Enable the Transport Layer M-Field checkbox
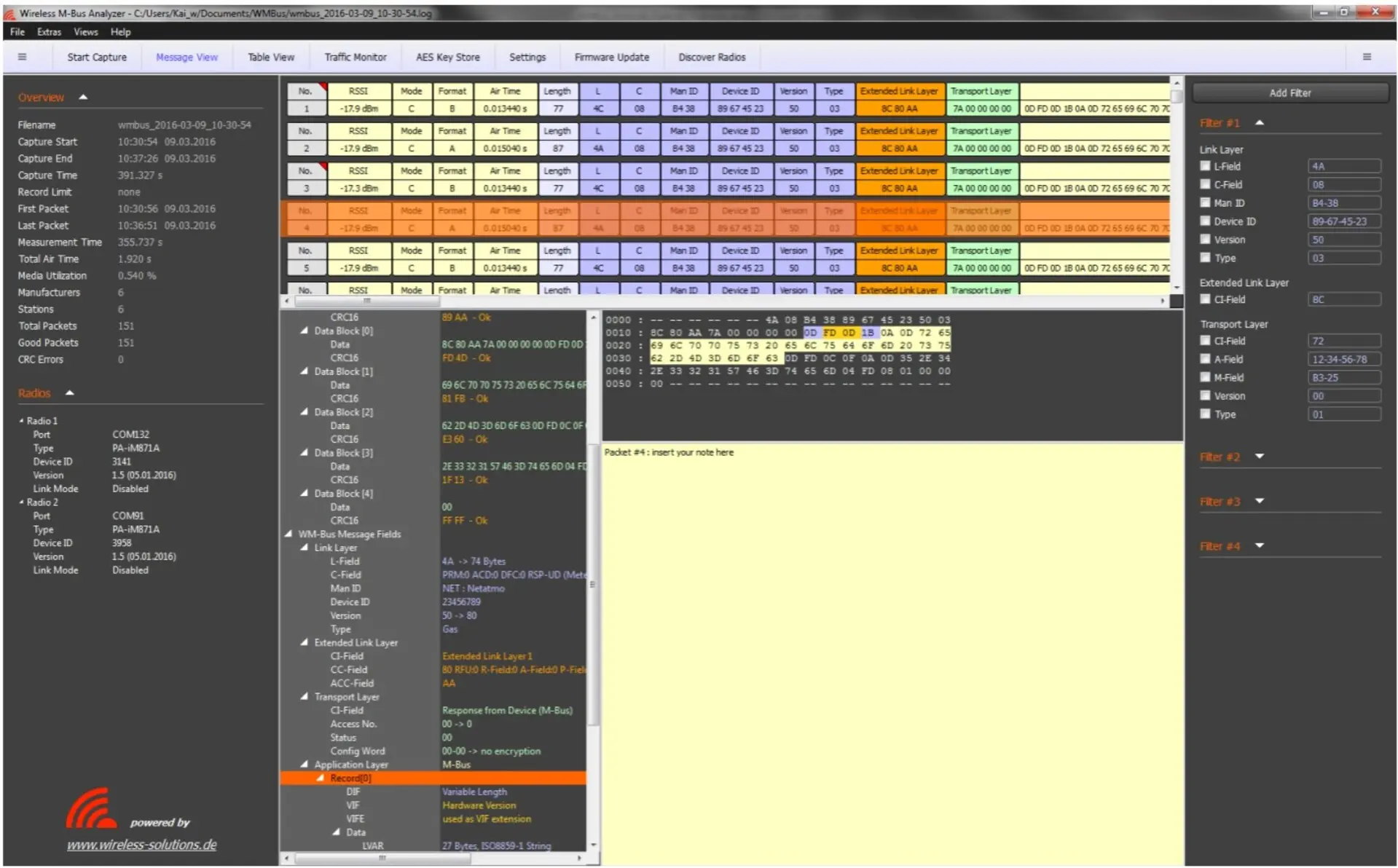This screenshot has height=868, width=1398. [x=1205, y=377]
